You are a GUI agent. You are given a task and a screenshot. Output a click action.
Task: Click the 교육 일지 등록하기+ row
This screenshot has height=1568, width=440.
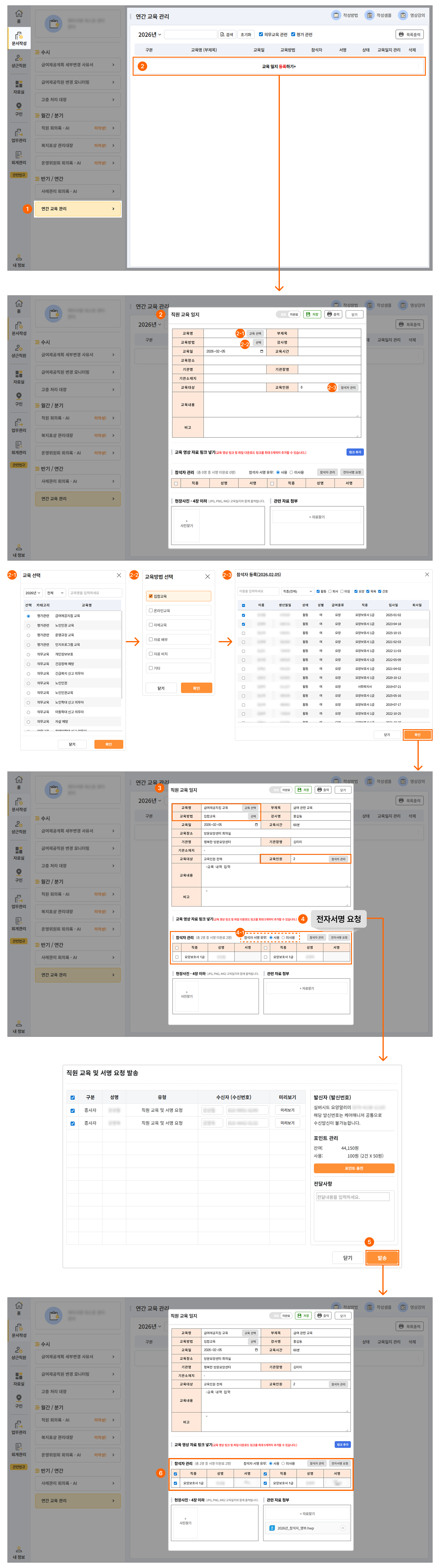click(x=279, y=66)
